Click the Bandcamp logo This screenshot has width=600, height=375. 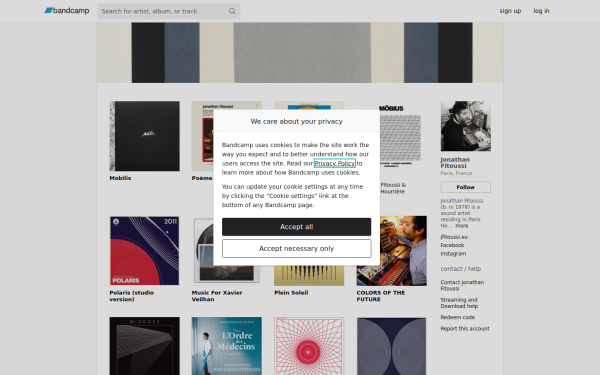[x=67, y=11]
